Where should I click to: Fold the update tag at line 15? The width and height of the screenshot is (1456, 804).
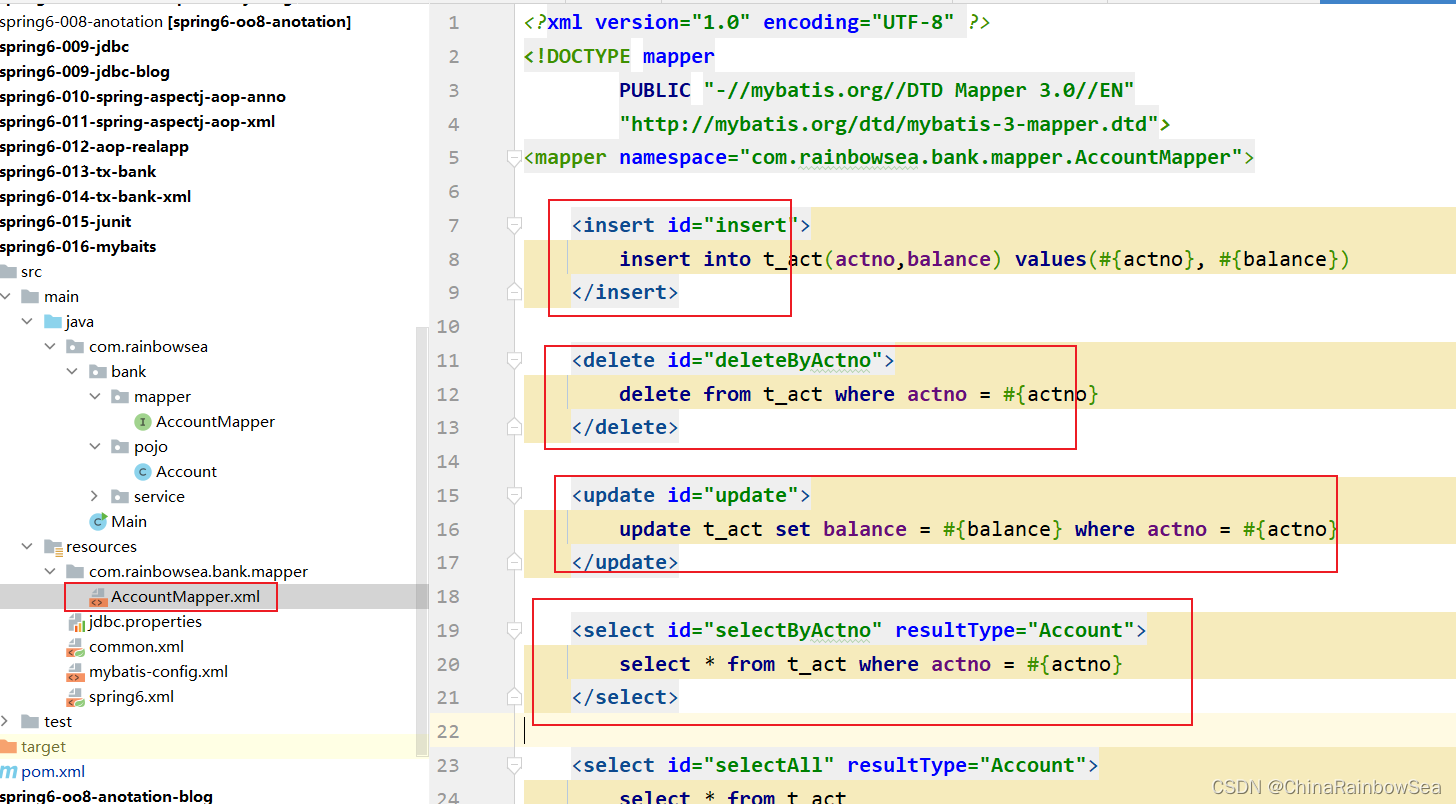pyautogui.click(x=514, y=495)
